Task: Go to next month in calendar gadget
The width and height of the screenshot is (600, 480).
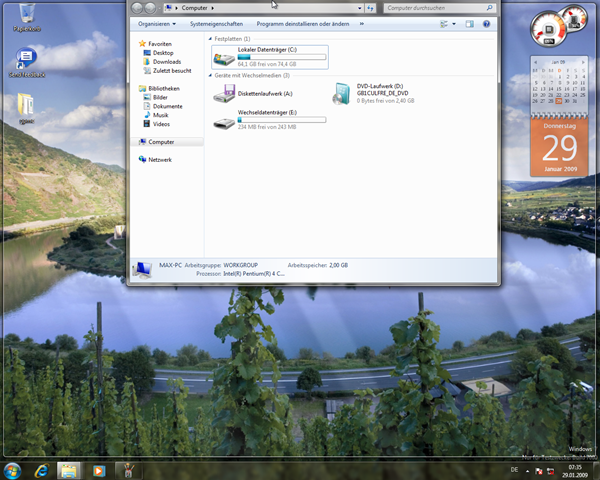Action: (x=583, y=62)
